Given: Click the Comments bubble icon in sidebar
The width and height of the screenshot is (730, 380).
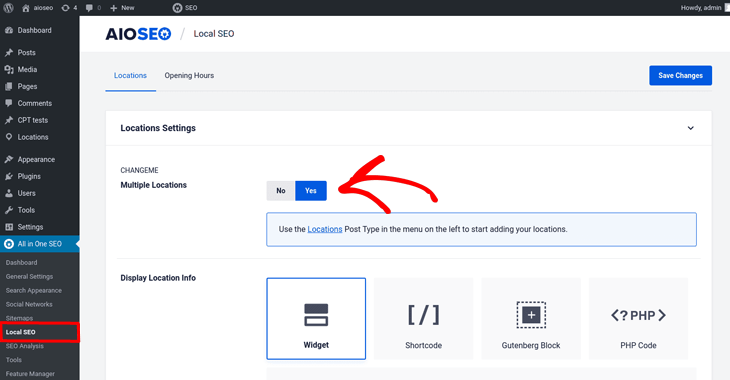Looking at the screenshot, I should 9,103.
